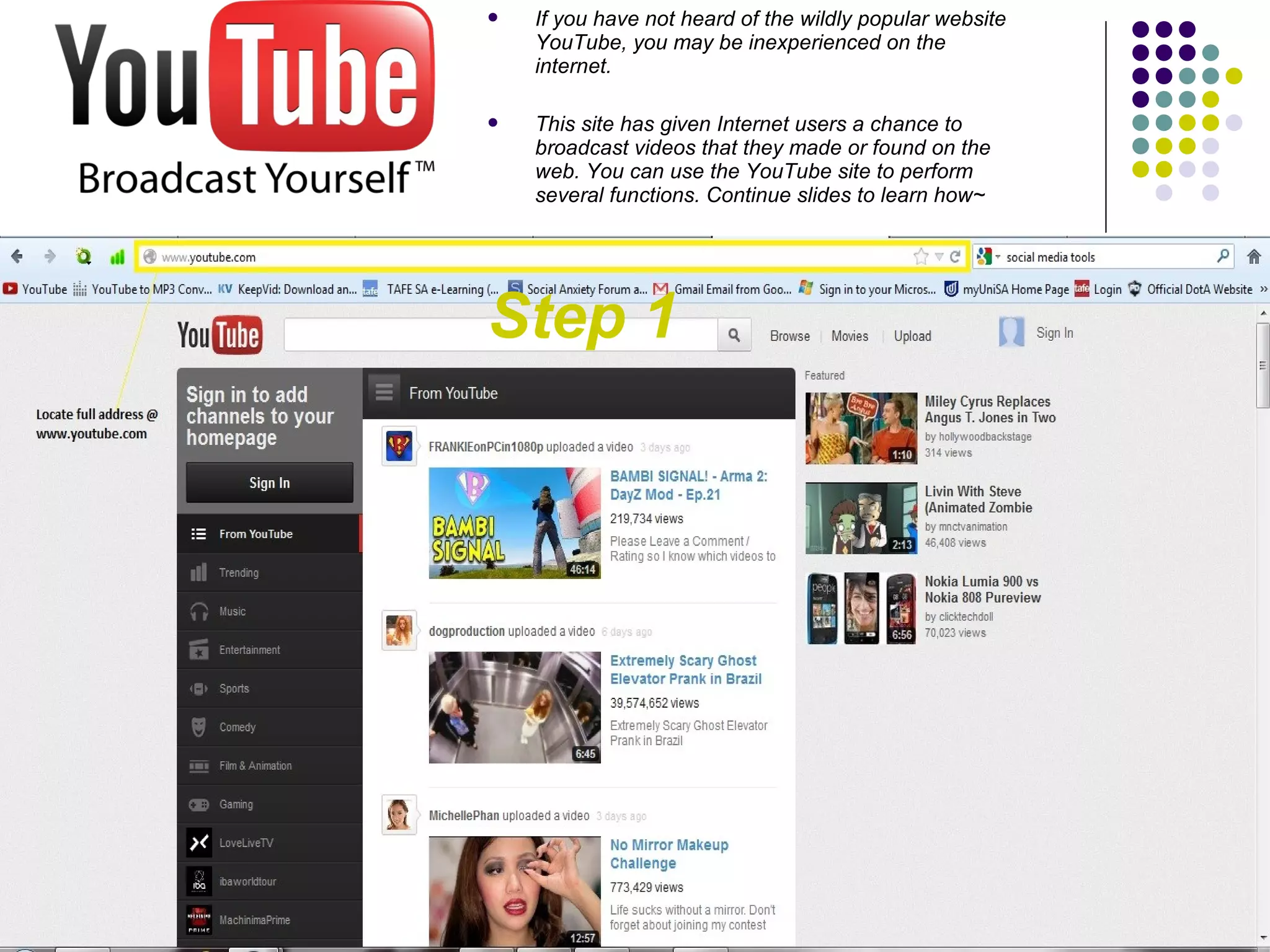This screenshot has width=1270, height=952.
Task: Click the Entertainment clapperboard icon
Action: point(198,650)
